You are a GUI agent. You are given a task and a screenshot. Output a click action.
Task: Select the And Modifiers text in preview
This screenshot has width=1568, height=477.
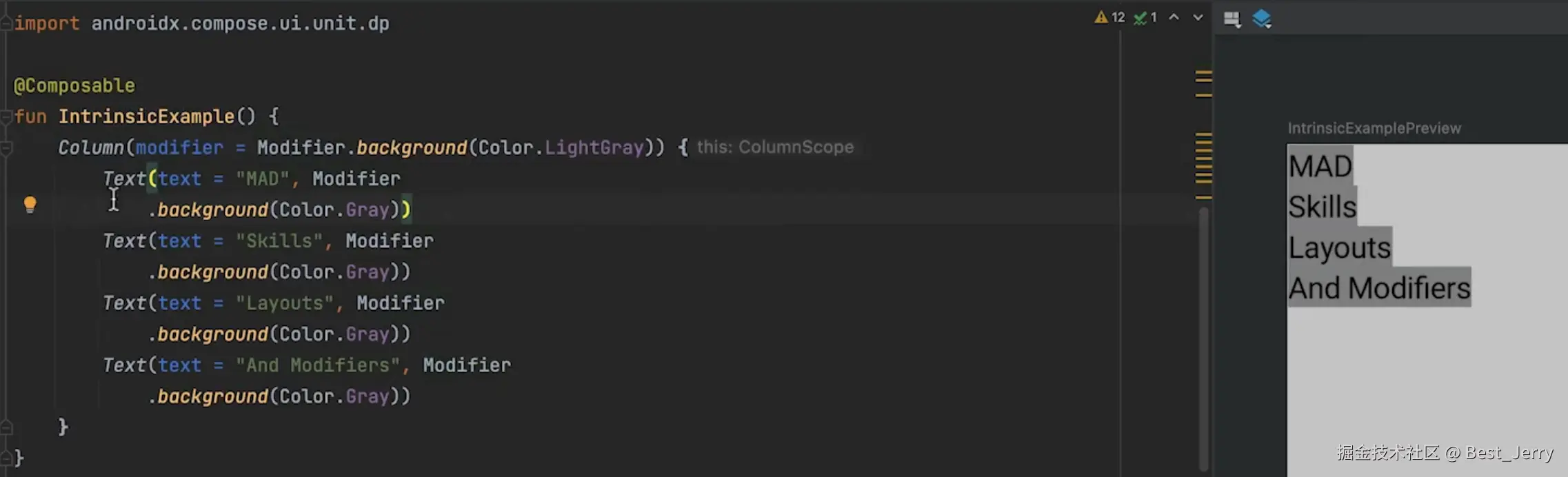1379,288
